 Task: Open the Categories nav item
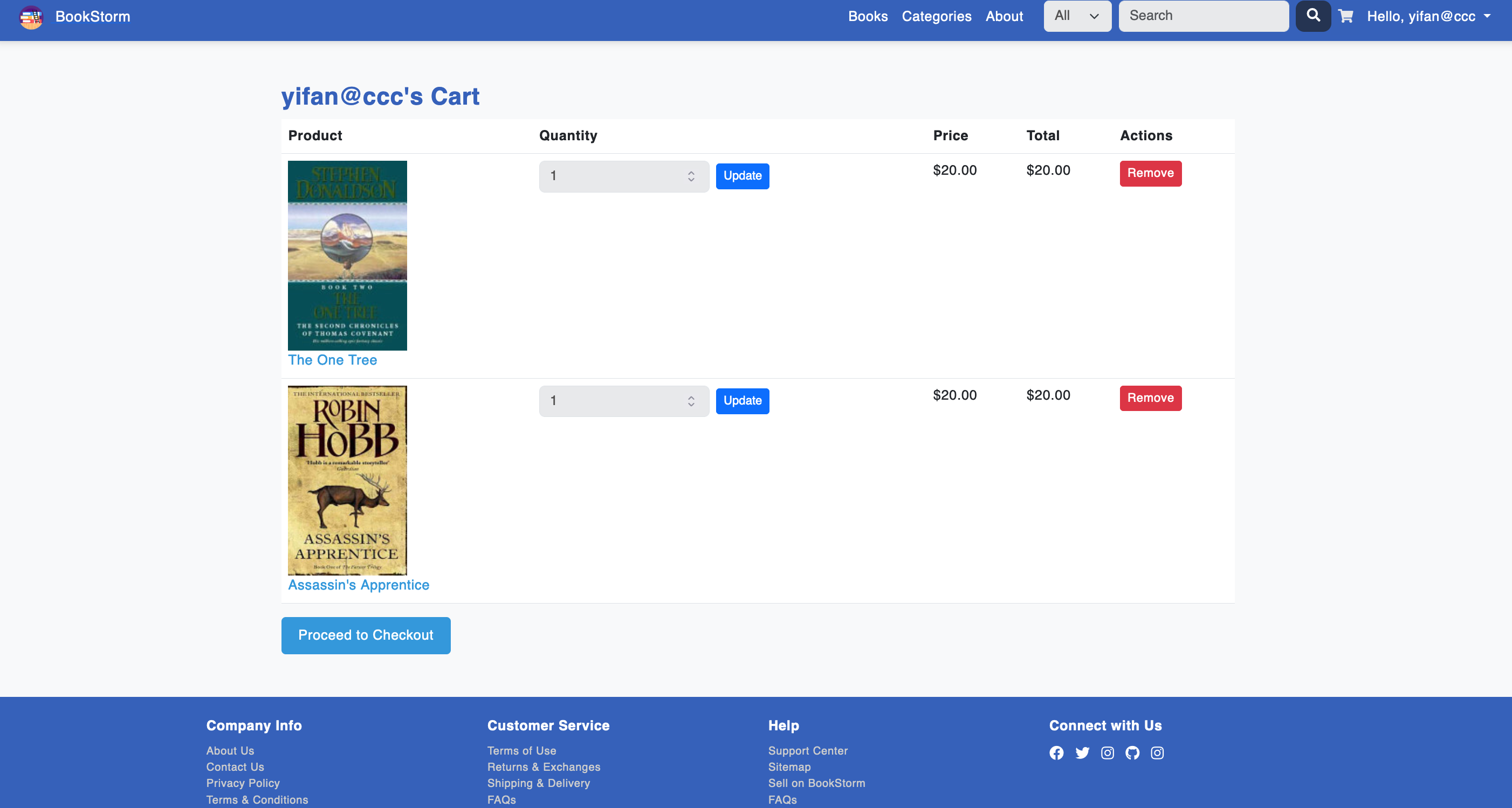pos(936,16)
